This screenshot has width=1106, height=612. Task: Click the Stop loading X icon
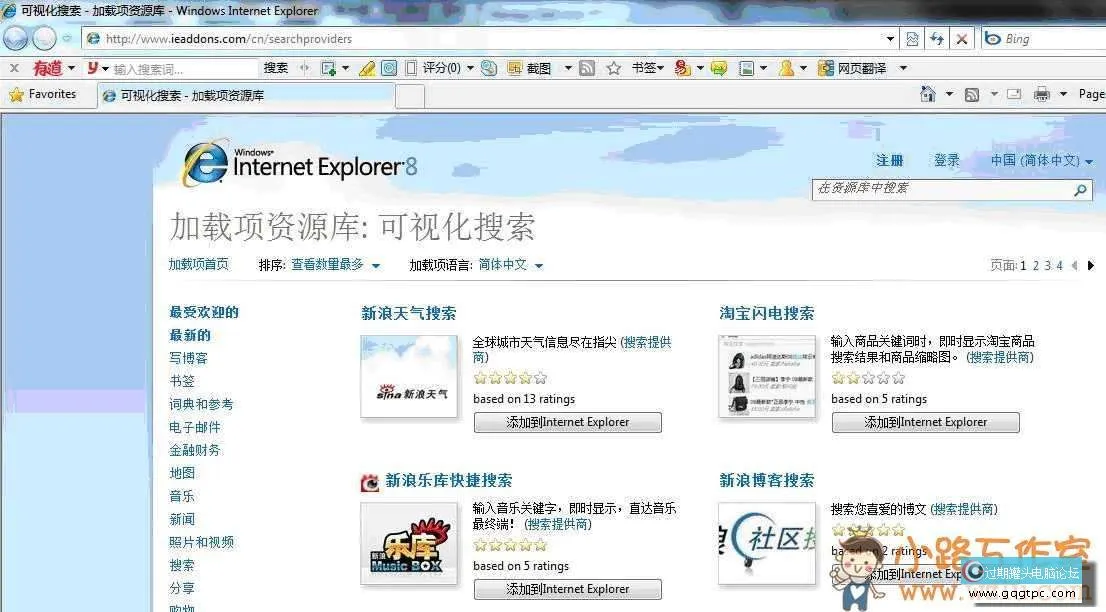click(961, 39)
